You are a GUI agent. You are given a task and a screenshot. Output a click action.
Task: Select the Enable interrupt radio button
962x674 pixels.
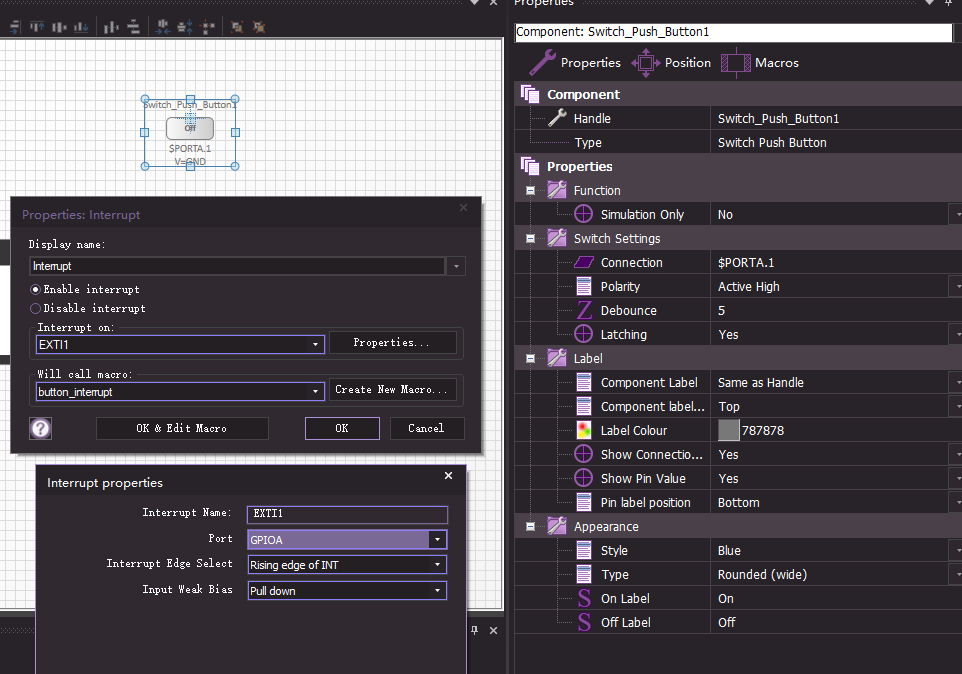(36, 289)
